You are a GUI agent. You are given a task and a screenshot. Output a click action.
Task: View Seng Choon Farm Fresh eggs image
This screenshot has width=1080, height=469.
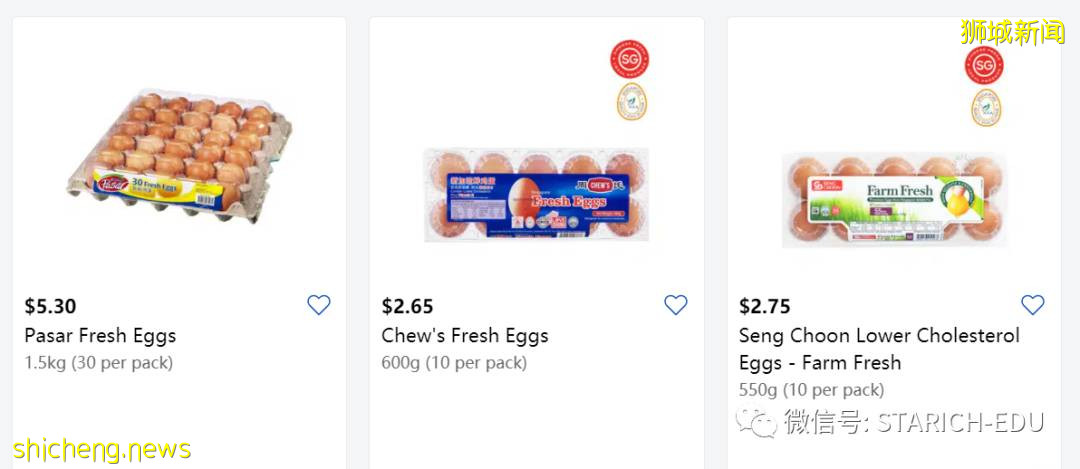click(893, 200)
